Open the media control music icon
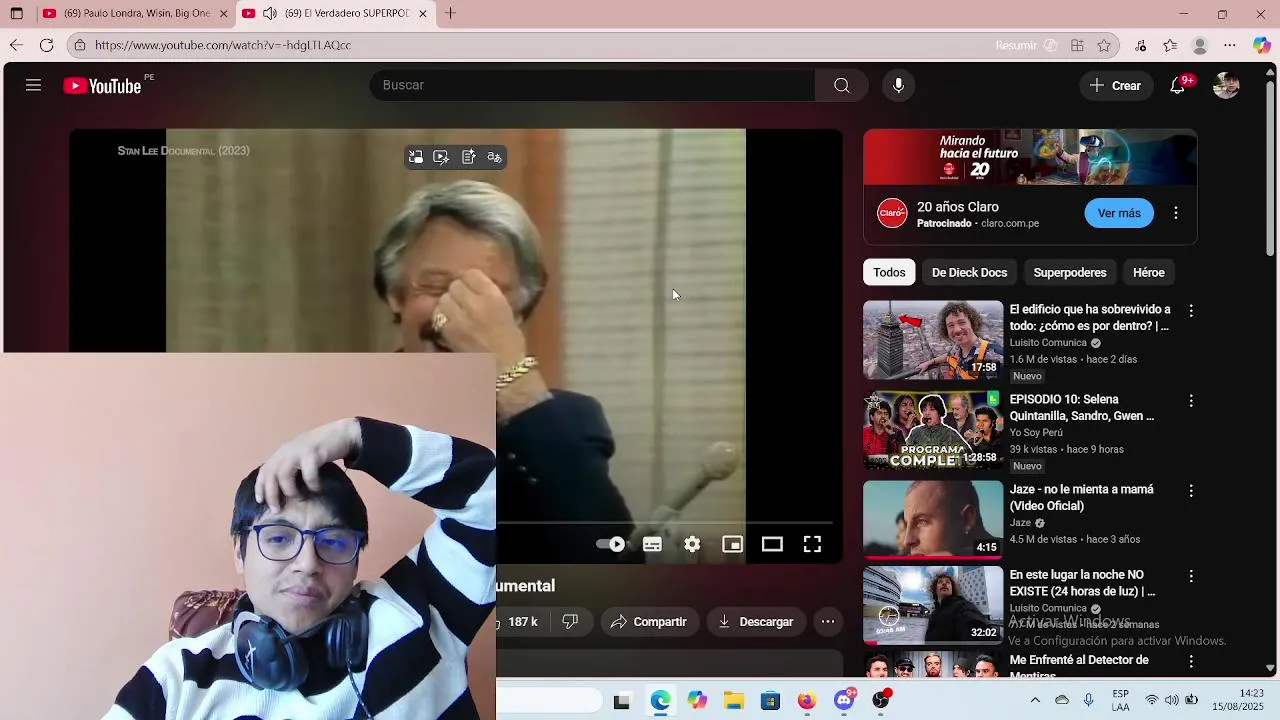1280x720 pixels. pyautogui.click(x=1141, y=45)
